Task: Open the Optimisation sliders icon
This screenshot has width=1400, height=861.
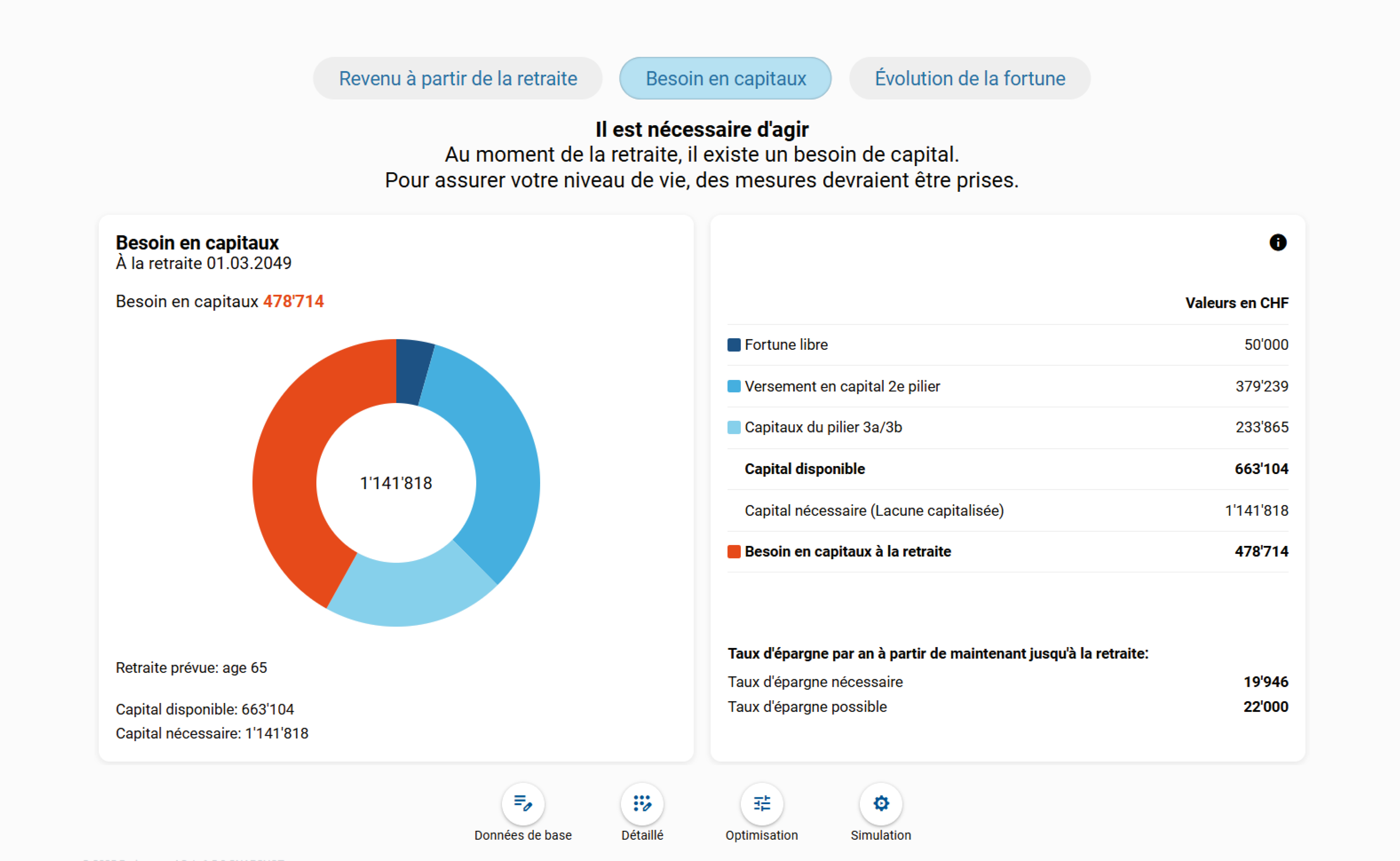Action: pyautogui.click(x=762, y=803)
